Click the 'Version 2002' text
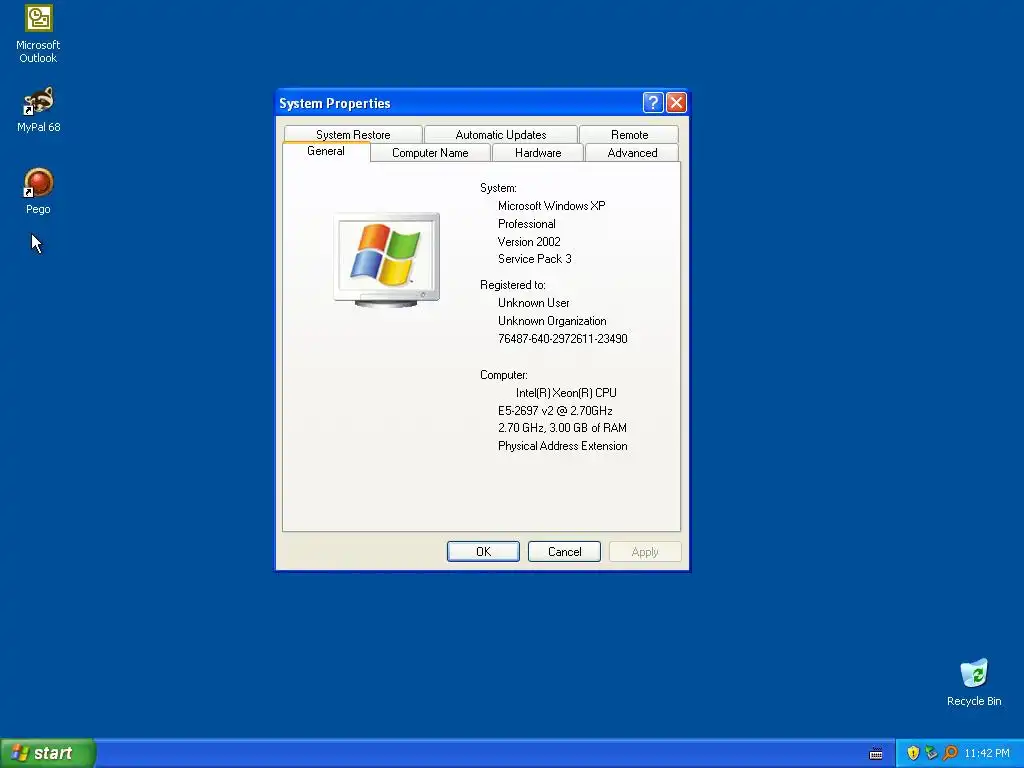 point(529,242)
